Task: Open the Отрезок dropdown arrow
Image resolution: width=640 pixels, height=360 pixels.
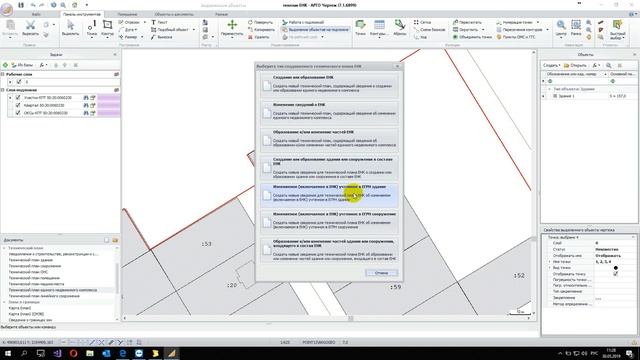Action: coord(144,22)
